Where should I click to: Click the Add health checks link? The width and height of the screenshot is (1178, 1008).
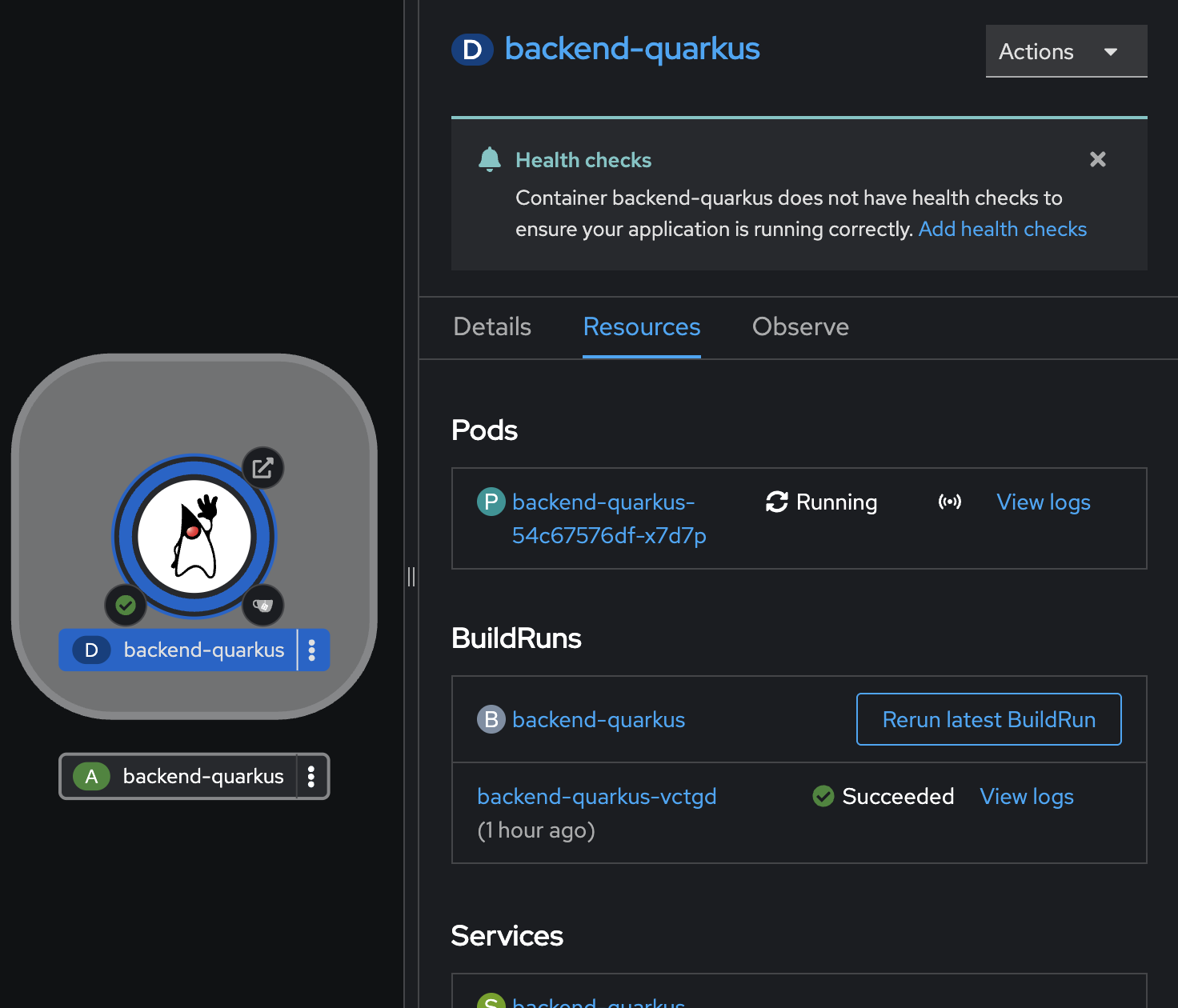tap(1003, 229)
